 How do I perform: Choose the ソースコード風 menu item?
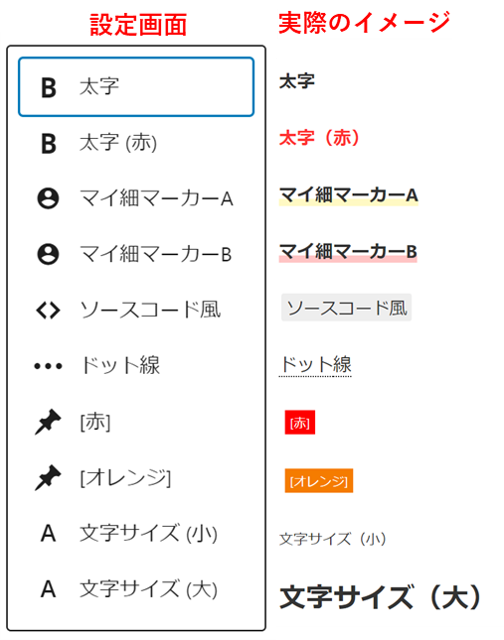[x=136, y=310]
